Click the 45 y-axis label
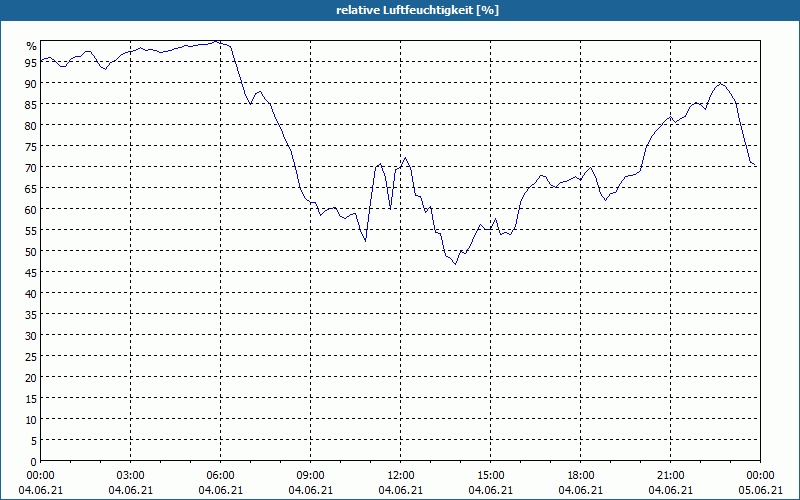Viewport: 800px width, 500px height. click(31, 272)
